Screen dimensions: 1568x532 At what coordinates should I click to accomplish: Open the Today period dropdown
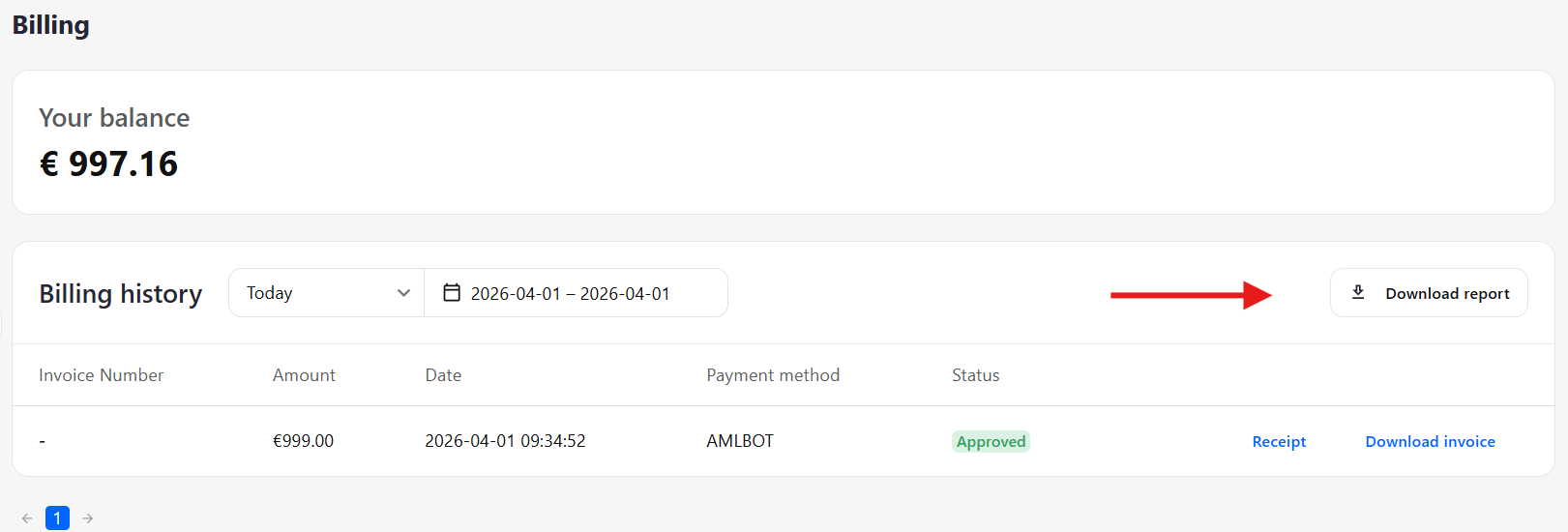(x=327, y=292)
